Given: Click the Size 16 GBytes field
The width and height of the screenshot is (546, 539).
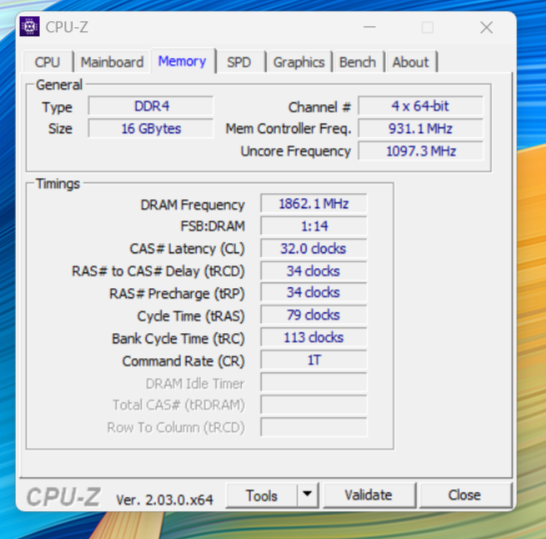Looking at the screenshot, I should 151,128.
